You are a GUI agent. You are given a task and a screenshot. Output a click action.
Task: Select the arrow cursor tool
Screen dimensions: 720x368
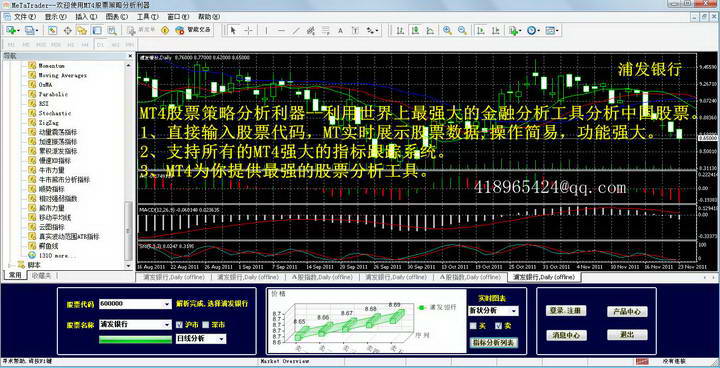tap(233, 30)
